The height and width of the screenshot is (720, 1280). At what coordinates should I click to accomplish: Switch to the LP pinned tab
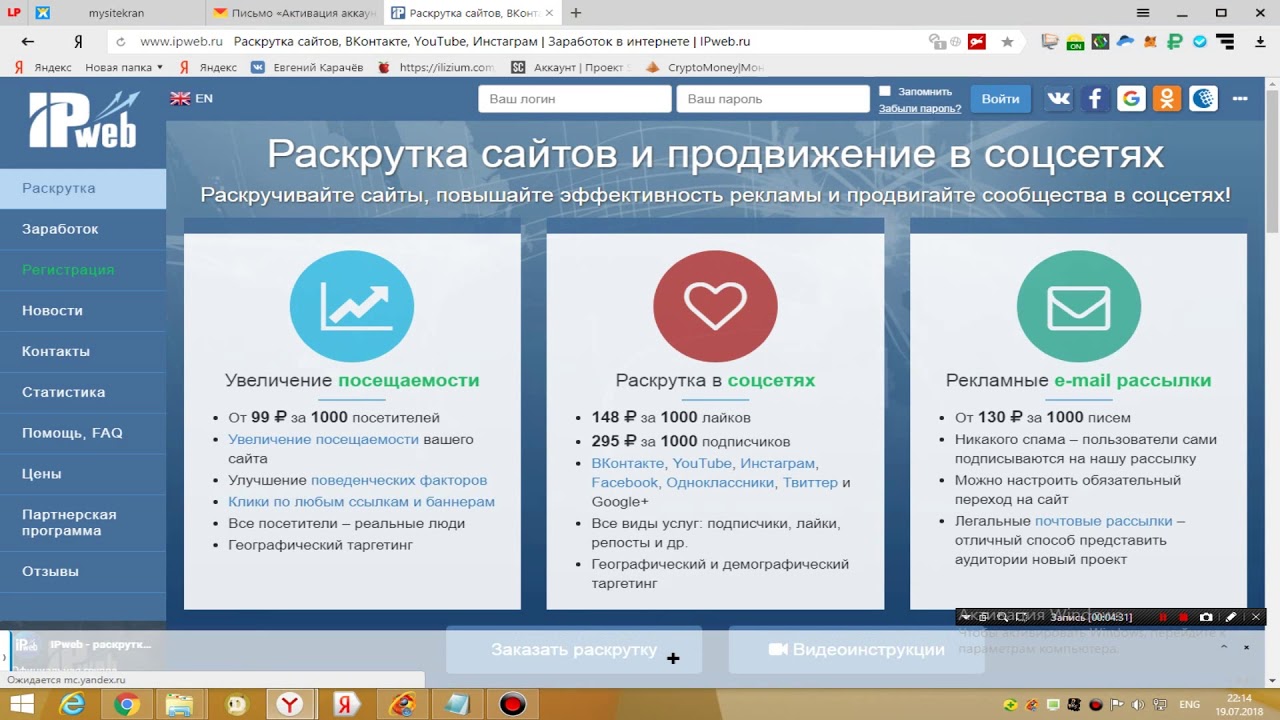(x=14, y=13)
